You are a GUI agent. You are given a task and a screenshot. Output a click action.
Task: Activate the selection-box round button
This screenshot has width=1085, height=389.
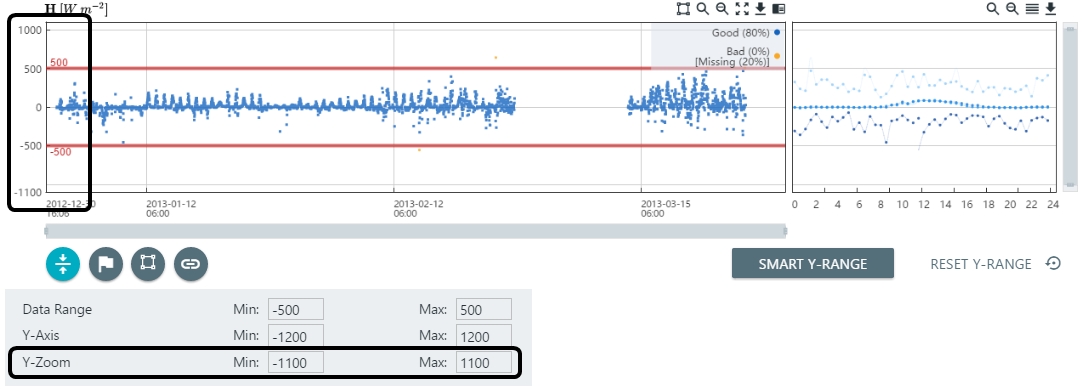[x=147, y=264]
